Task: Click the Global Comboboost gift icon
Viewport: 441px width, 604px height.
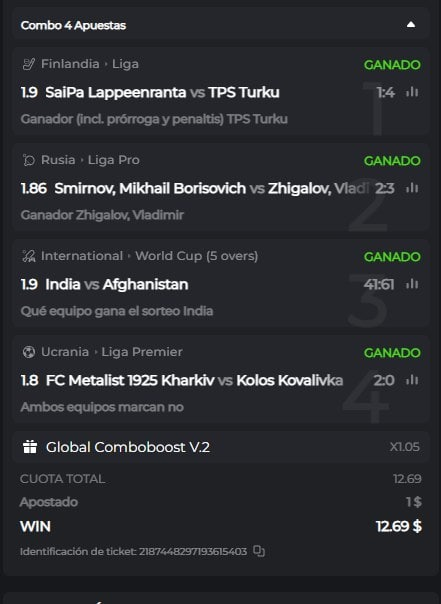Action: (30, 447)
